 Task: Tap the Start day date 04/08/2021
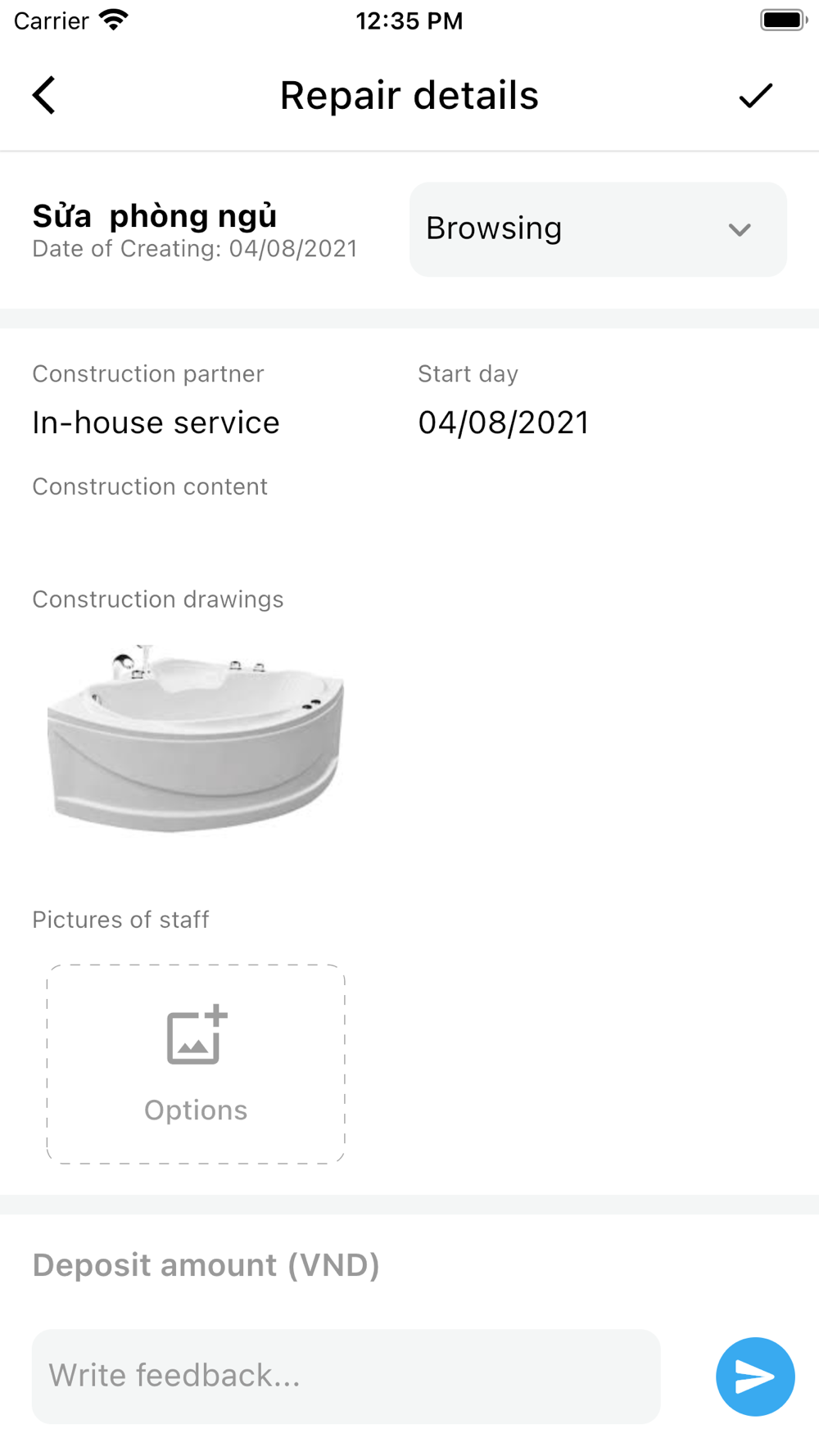coord(504,423)
